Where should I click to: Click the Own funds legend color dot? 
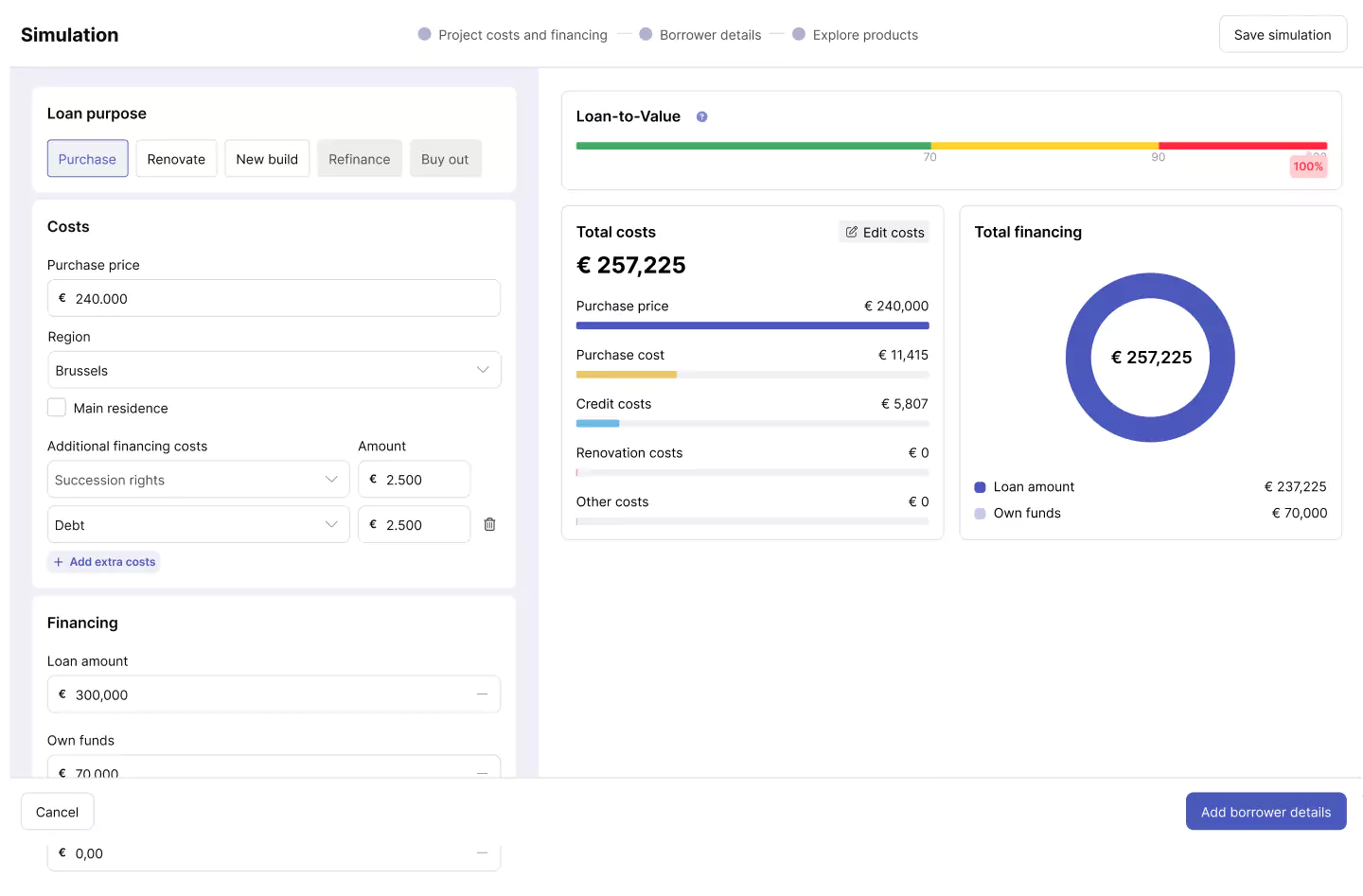980,514
